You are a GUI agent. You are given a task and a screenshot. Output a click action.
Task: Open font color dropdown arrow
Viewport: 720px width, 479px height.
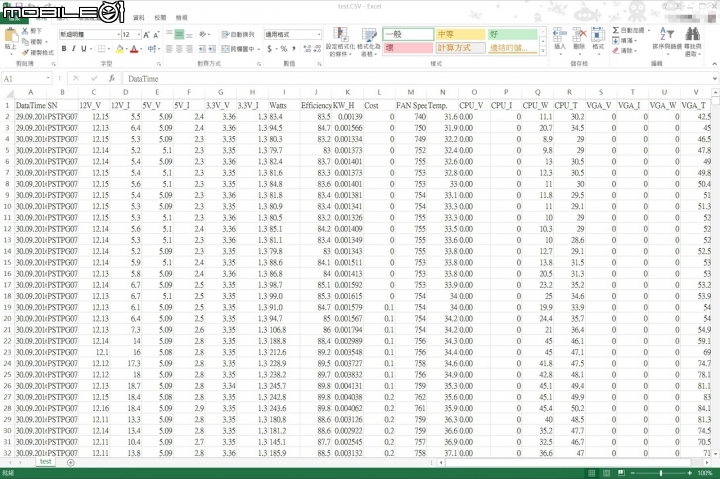pos(141,49)
